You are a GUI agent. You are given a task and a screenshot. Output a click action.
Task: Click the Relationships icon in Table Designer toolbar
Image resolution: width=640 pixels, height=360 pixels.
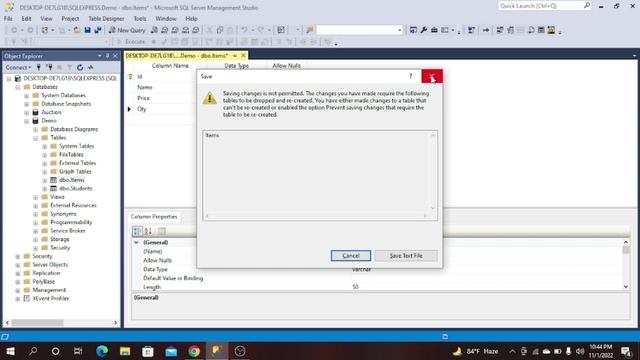click(x=500, y=30)
